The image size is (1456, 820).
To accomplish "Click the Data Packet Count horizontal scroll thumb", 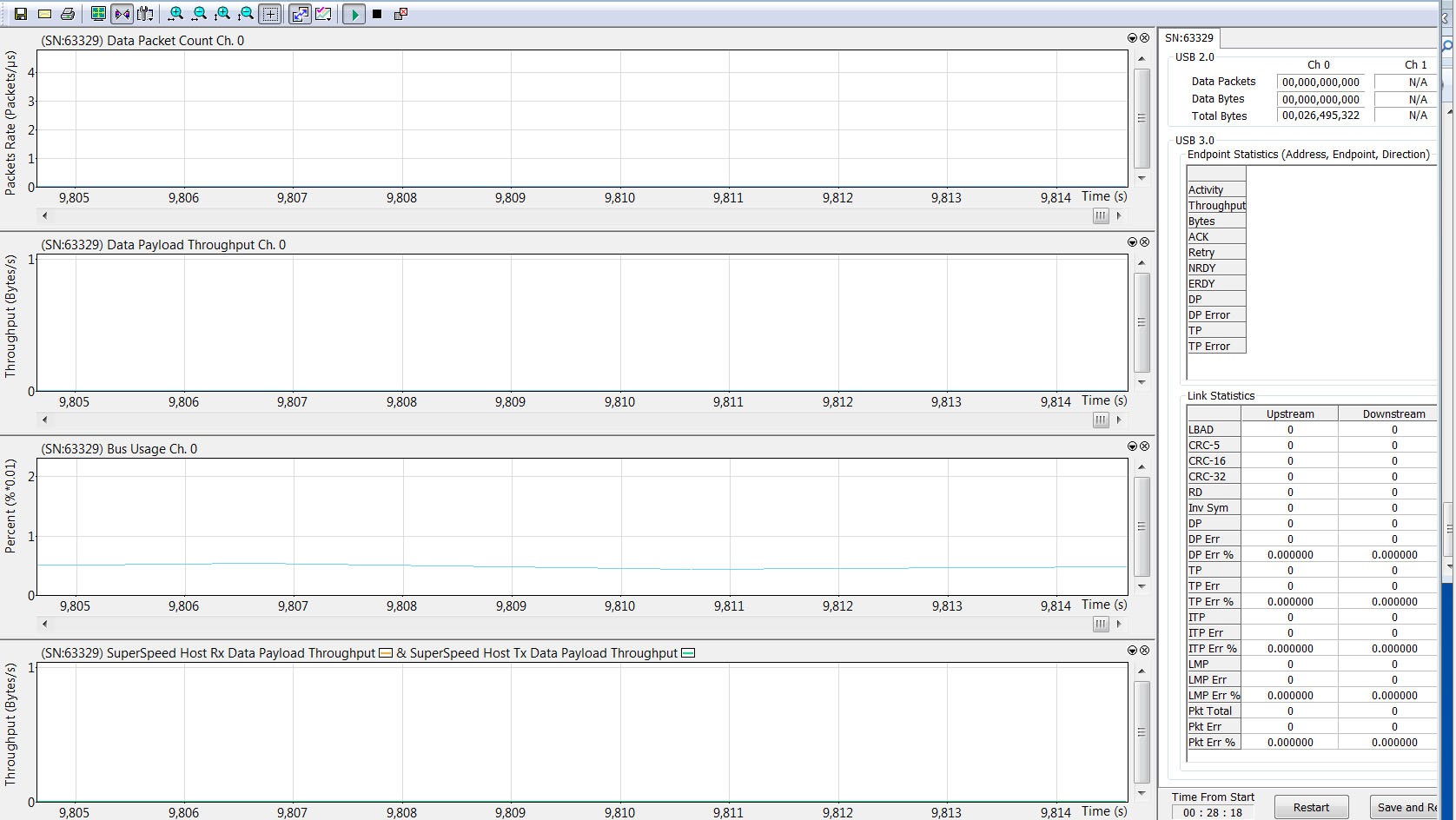I will point(1101,215).
